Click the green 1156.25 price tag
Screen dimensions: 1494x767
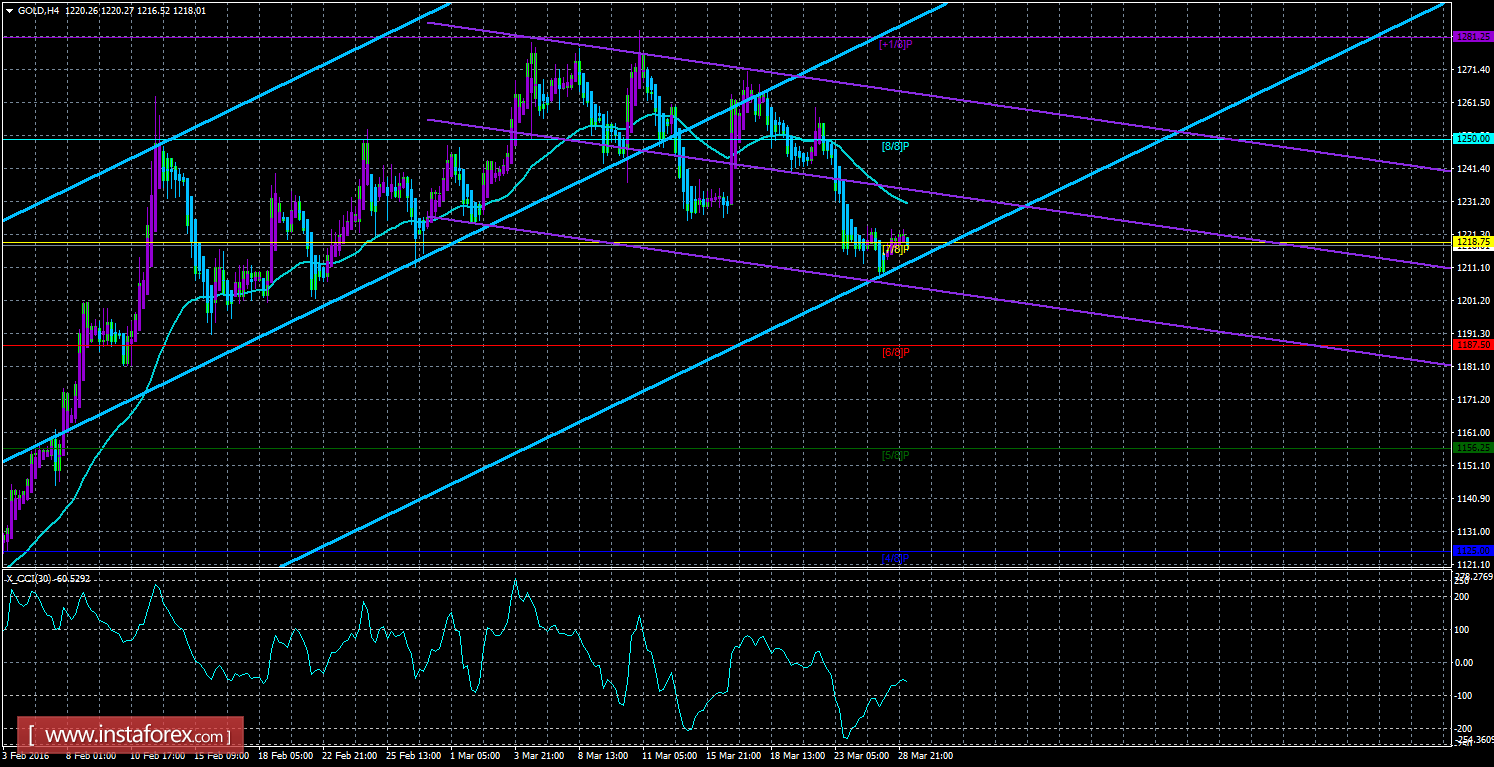[1473, 448]
